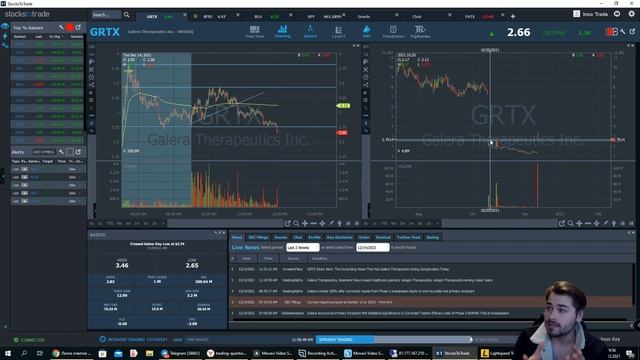Click the Inco Trade account button
This screenshot has height=360, width=640.
591,14
